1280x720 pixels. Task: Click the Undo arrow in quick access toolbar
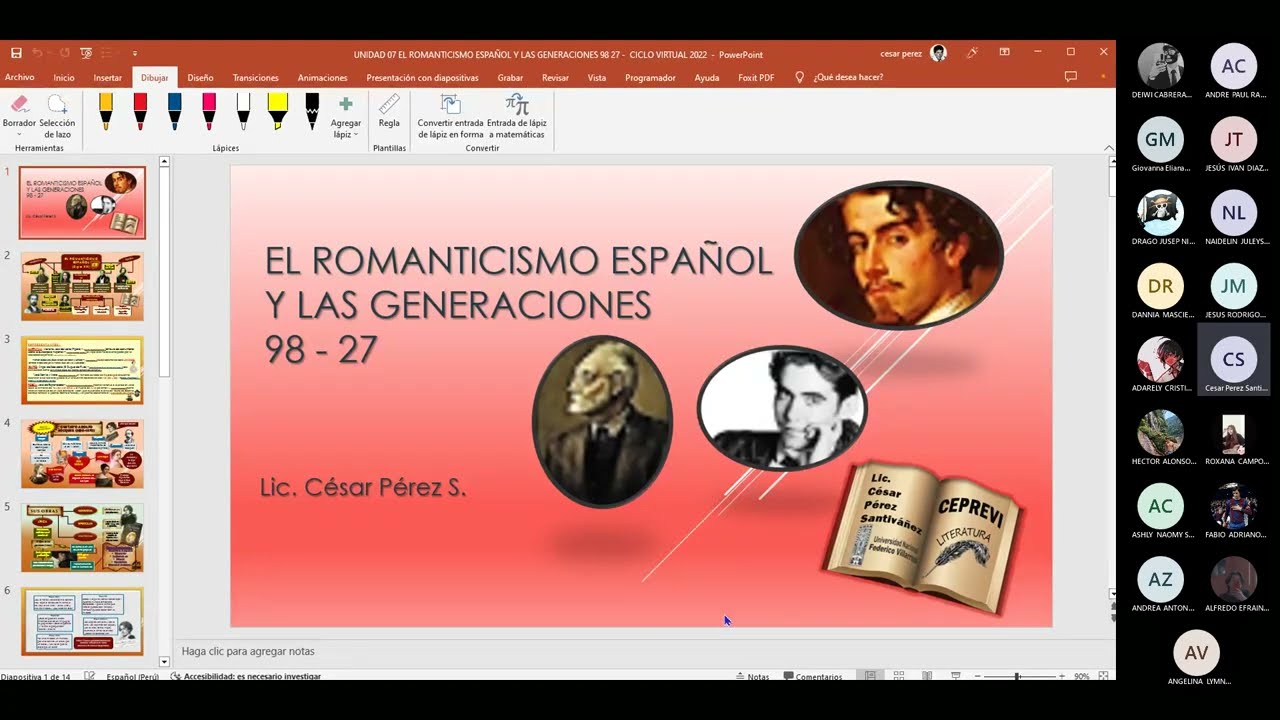(38, 53)
